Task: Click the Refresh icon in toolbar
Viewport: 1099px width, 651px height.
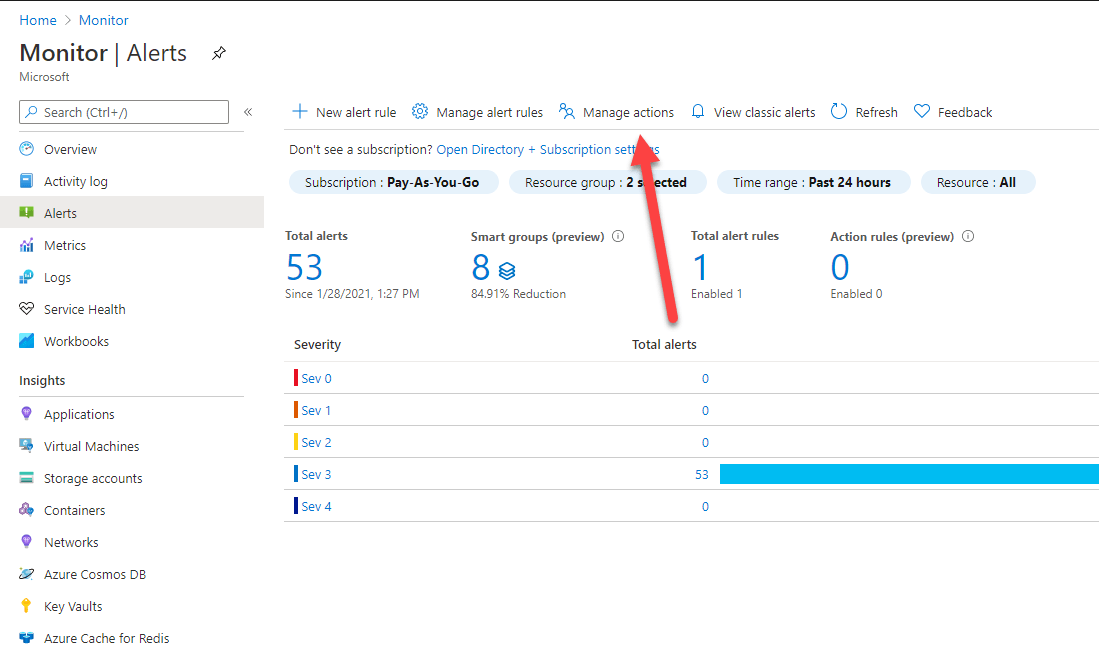Action: pos(839,112)
